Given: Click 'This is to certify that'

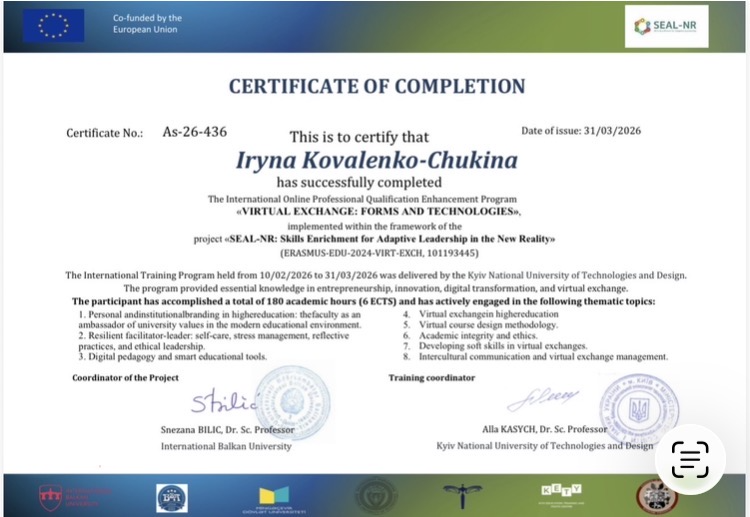Looking at the screenshot, I should (x=359, y=137).
